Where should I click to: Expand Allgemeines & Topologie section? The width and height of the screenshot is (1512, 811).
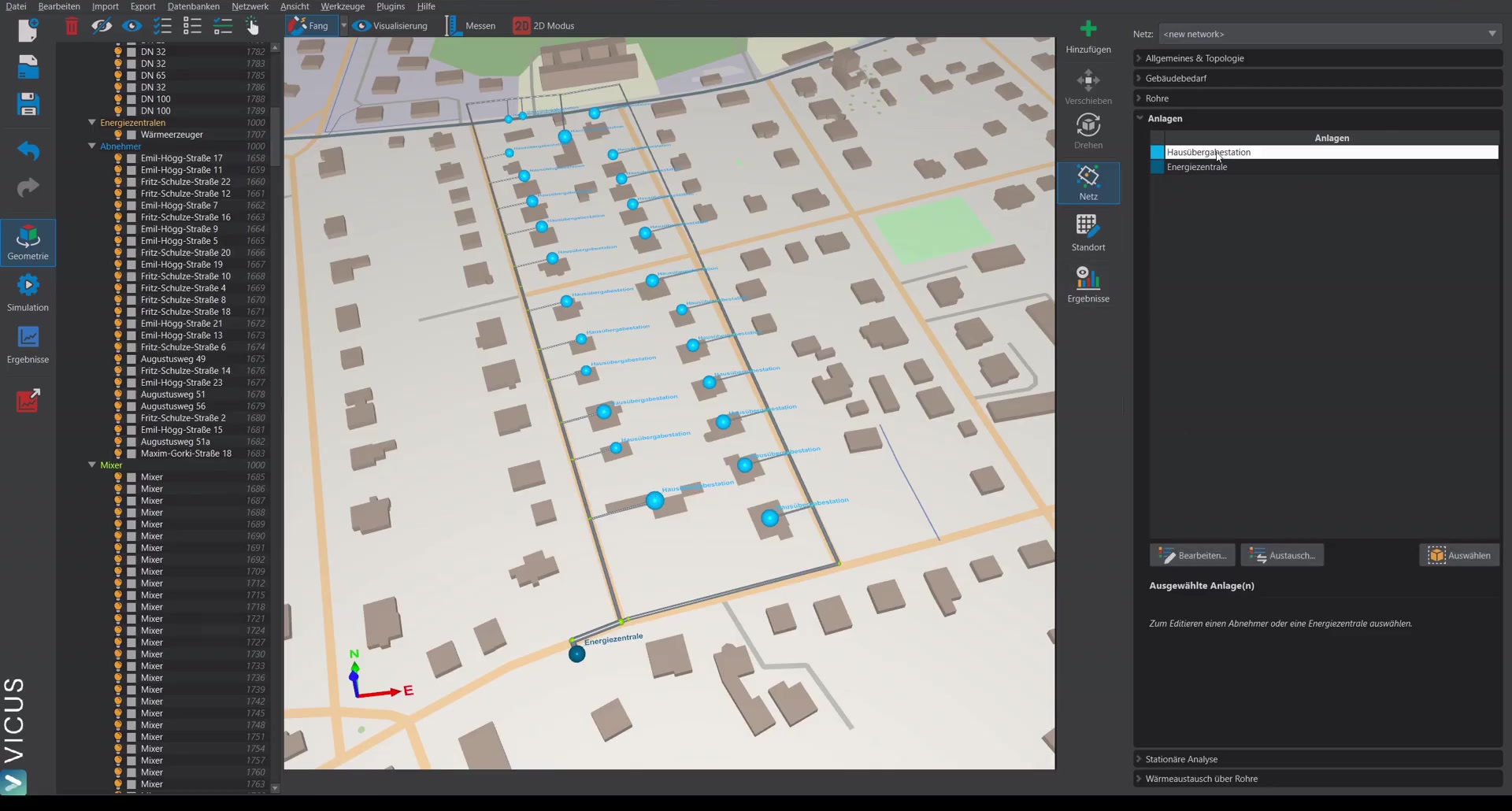(x=1317, y=58)
